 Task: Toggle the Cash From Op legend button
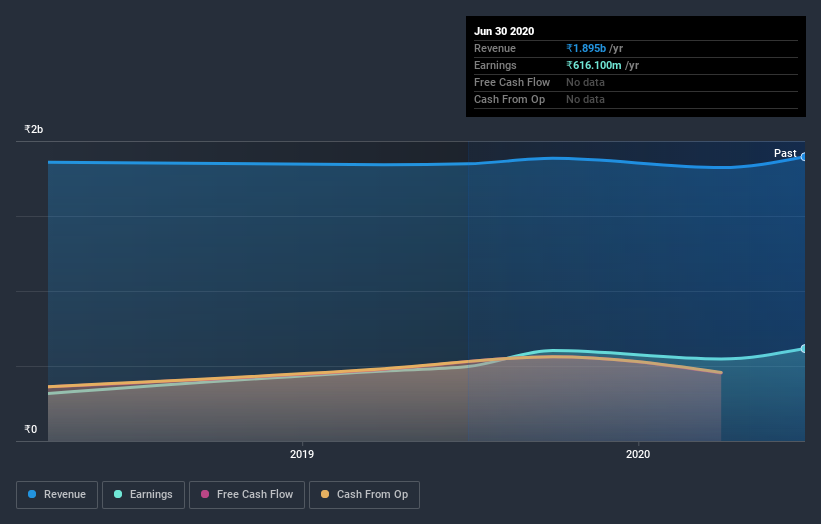pos(364,495)
